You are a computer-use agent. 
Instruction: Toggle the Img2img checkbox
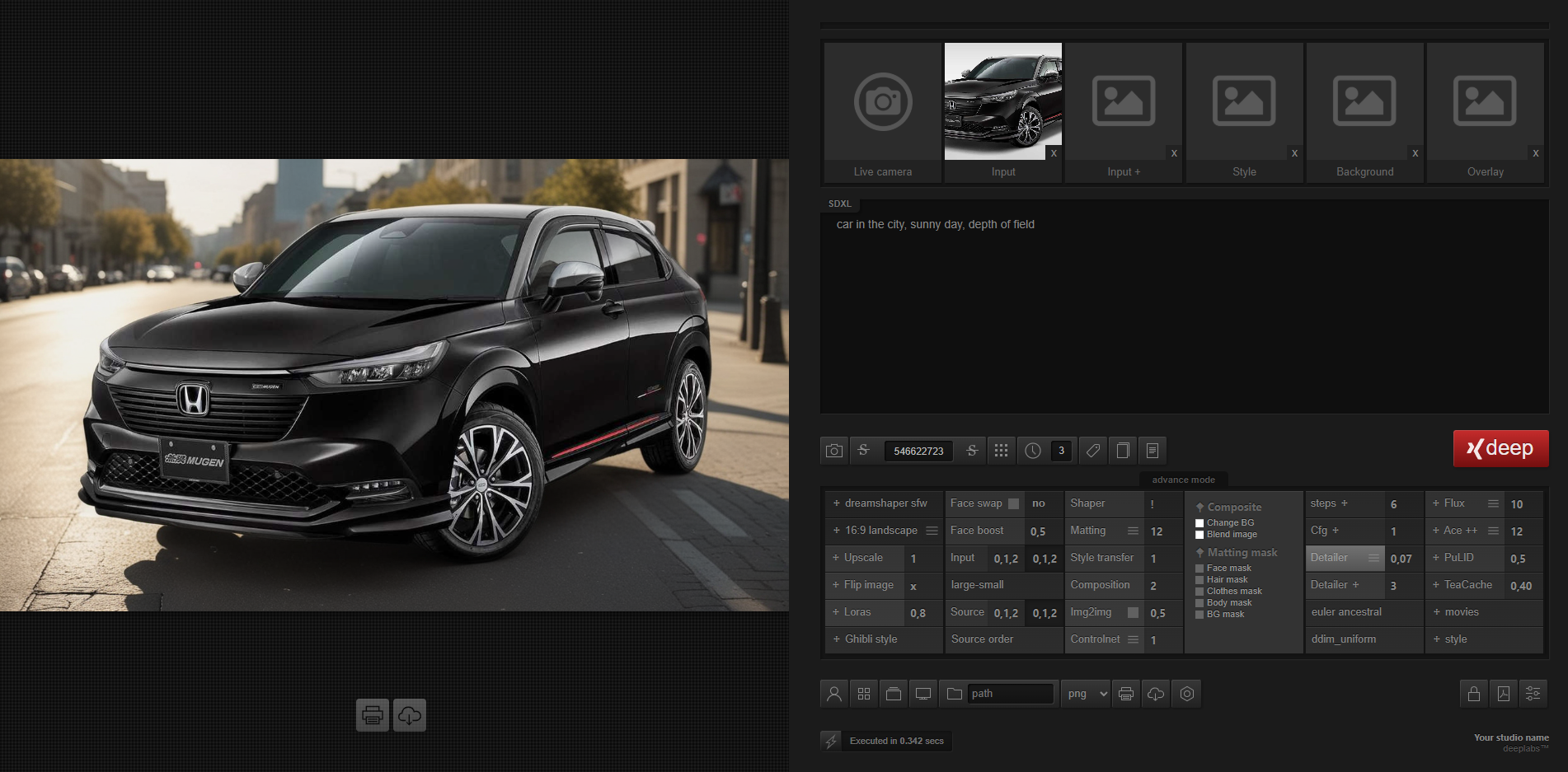click(x=1134, y=612)
